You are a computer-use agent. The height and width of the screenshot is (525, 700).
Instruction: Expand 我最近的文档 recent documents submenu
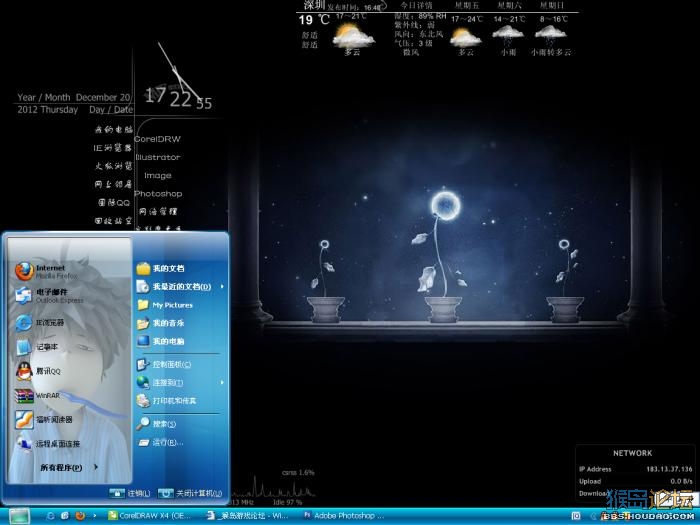pyautogui.click(x=180, y=287)
